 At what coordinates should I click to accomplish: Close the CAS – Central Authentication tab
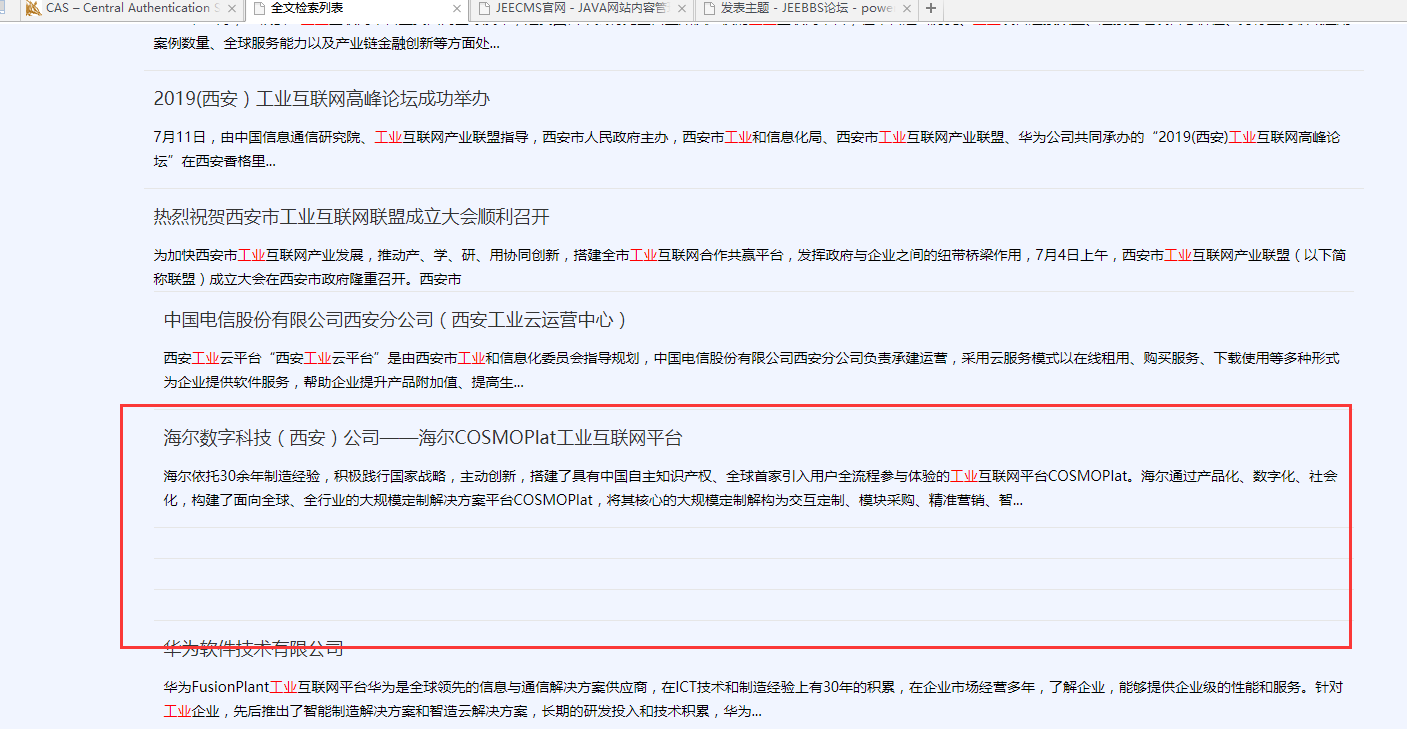point(232,8)
